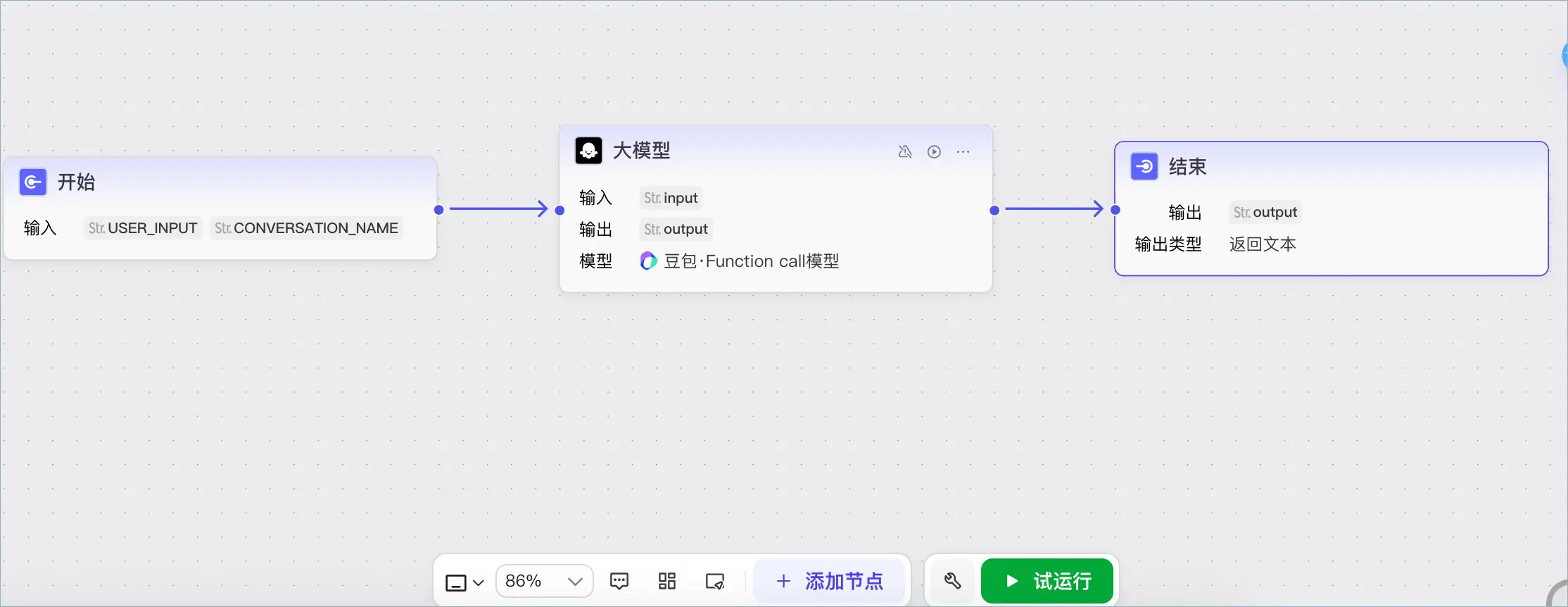Run the 大模型 node with play icon
The image size is (1568, 607).
[x=934, y=151]
